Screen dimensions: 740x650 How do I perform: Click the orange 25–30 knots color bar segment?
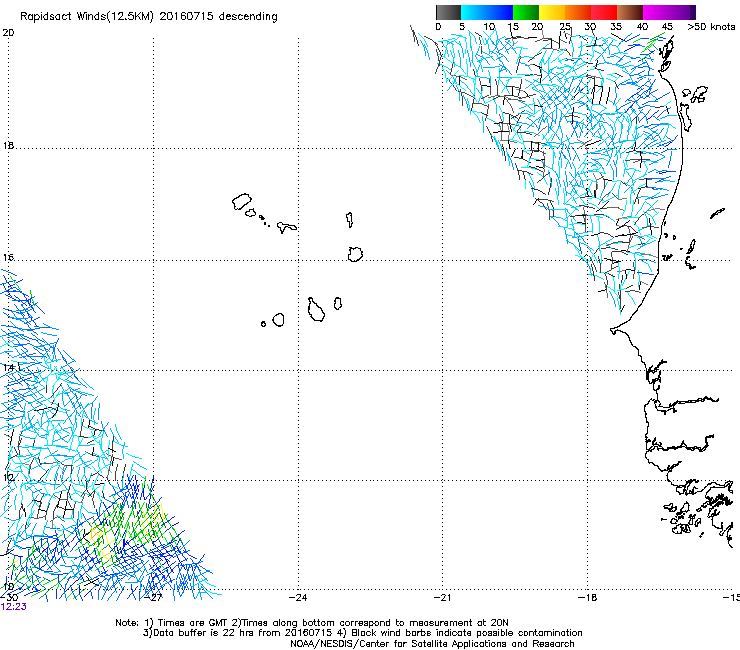578,12
